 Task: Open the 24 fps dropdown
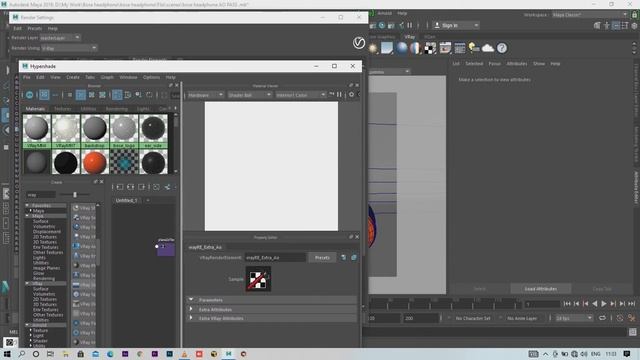click(x=573, y=318)
